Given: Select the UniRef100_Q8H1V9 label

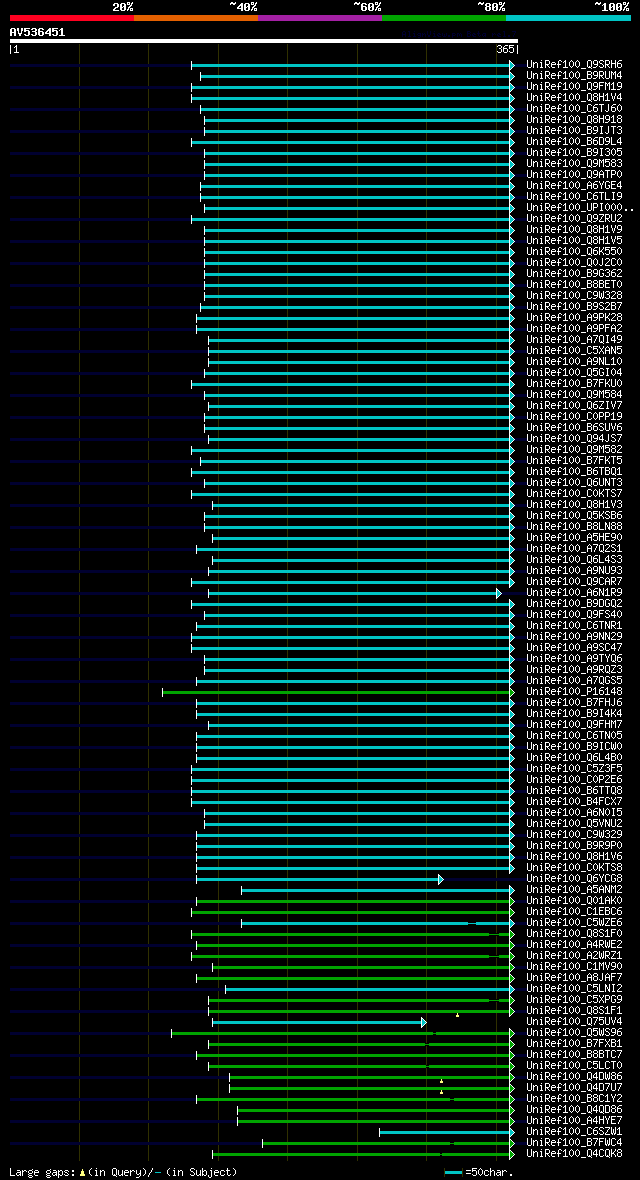Looking at the screenshot, I should pyautogui.click(x=574, y=230).
